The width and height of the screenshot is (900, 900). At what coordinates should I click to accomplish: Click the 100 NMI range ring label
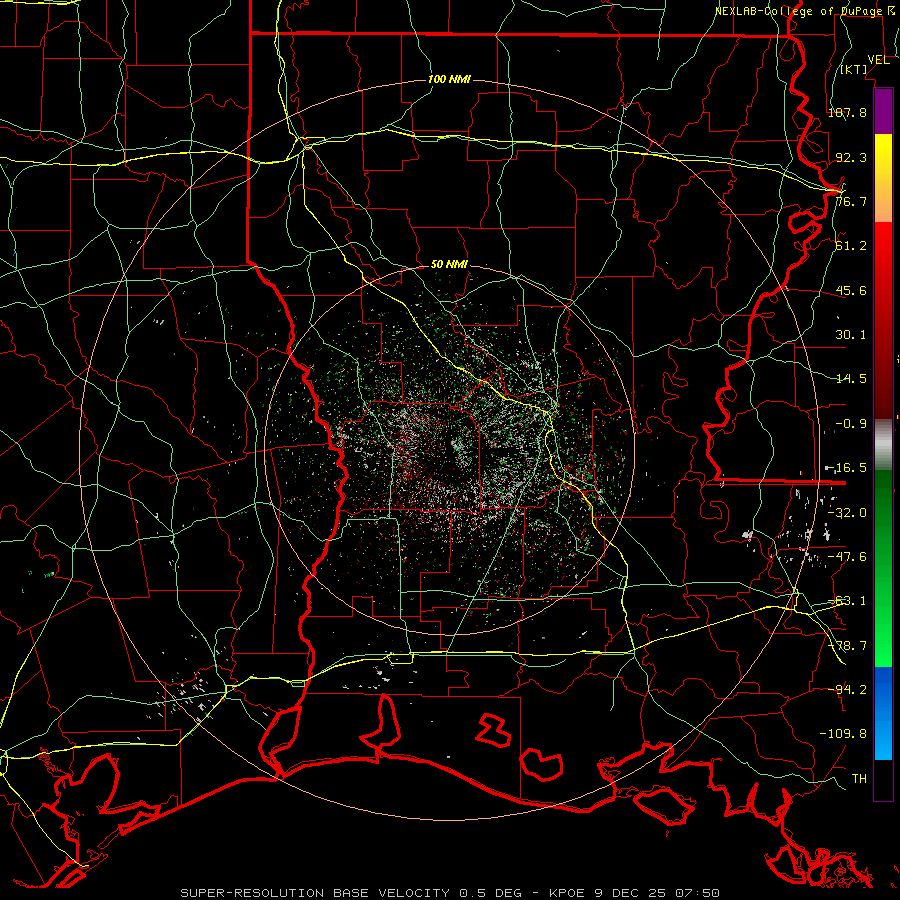click(x=449, y=79)
